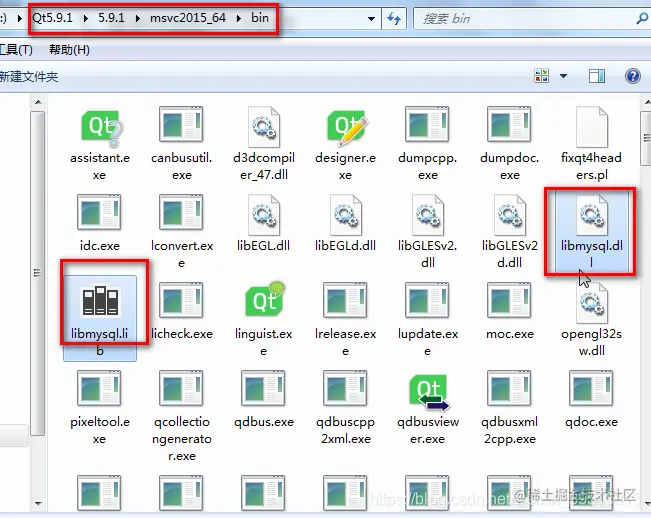
Task: Select the d3dcompiler_47.dll file icon
Action: coord(264,126)
